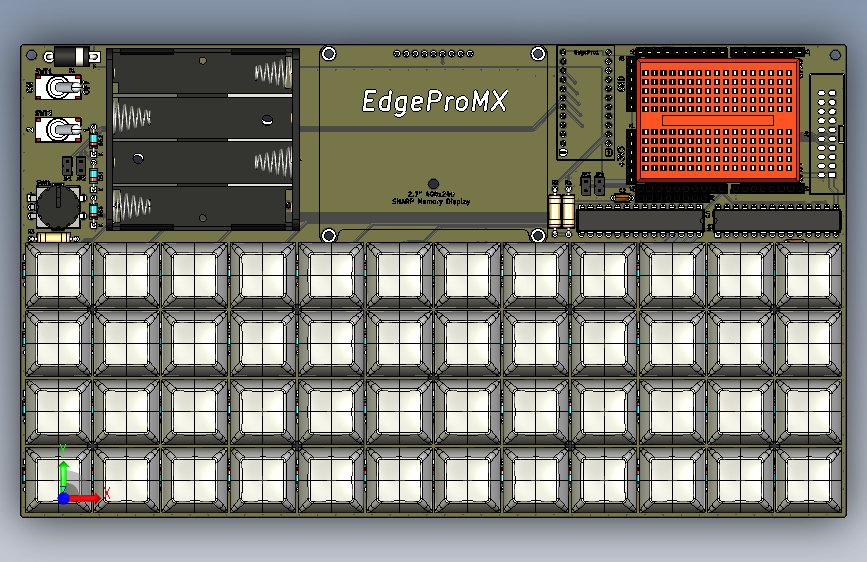
Task: Click the display area's bottom-left mounting hole
Action: [x=329, y=235]
